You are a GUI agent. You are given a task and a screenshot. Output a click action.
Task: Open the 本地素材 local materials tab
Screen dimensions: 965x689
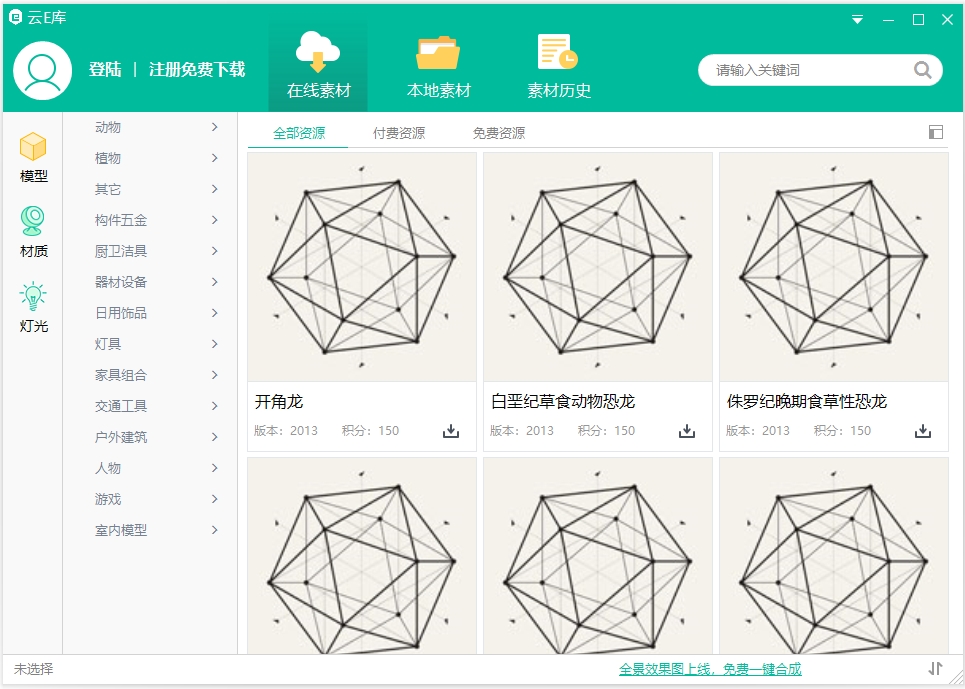(x=438, y=67)
